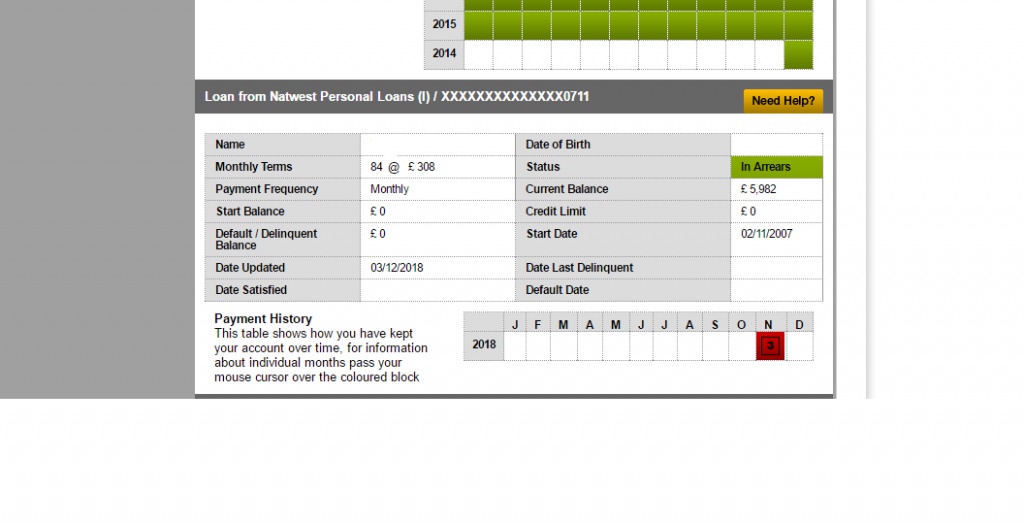Click the empty Name value field

point(437,145)
